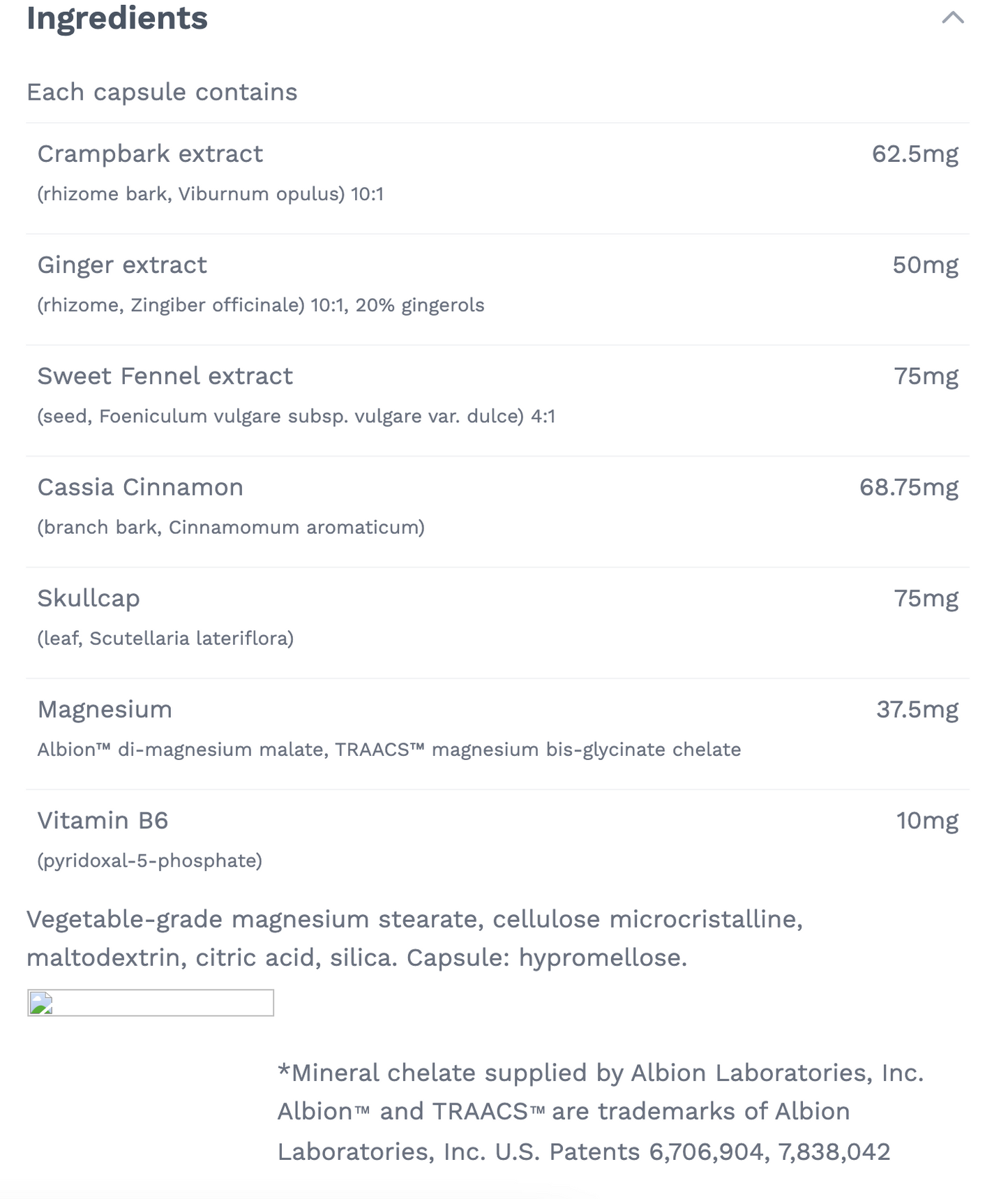Click the 50mg amount beside Ginger extract
This screenshot has height=1199, width=1008.
(x=926, y=265)
